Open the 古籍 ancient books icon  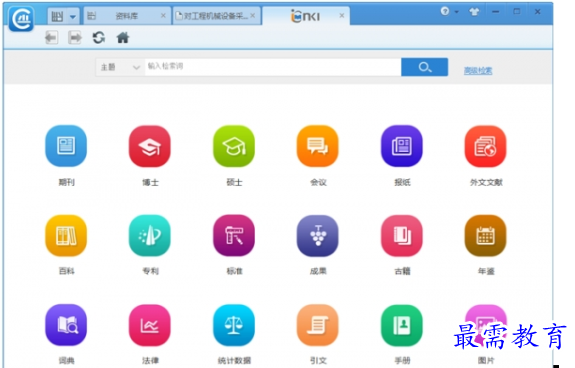point(402,235)
